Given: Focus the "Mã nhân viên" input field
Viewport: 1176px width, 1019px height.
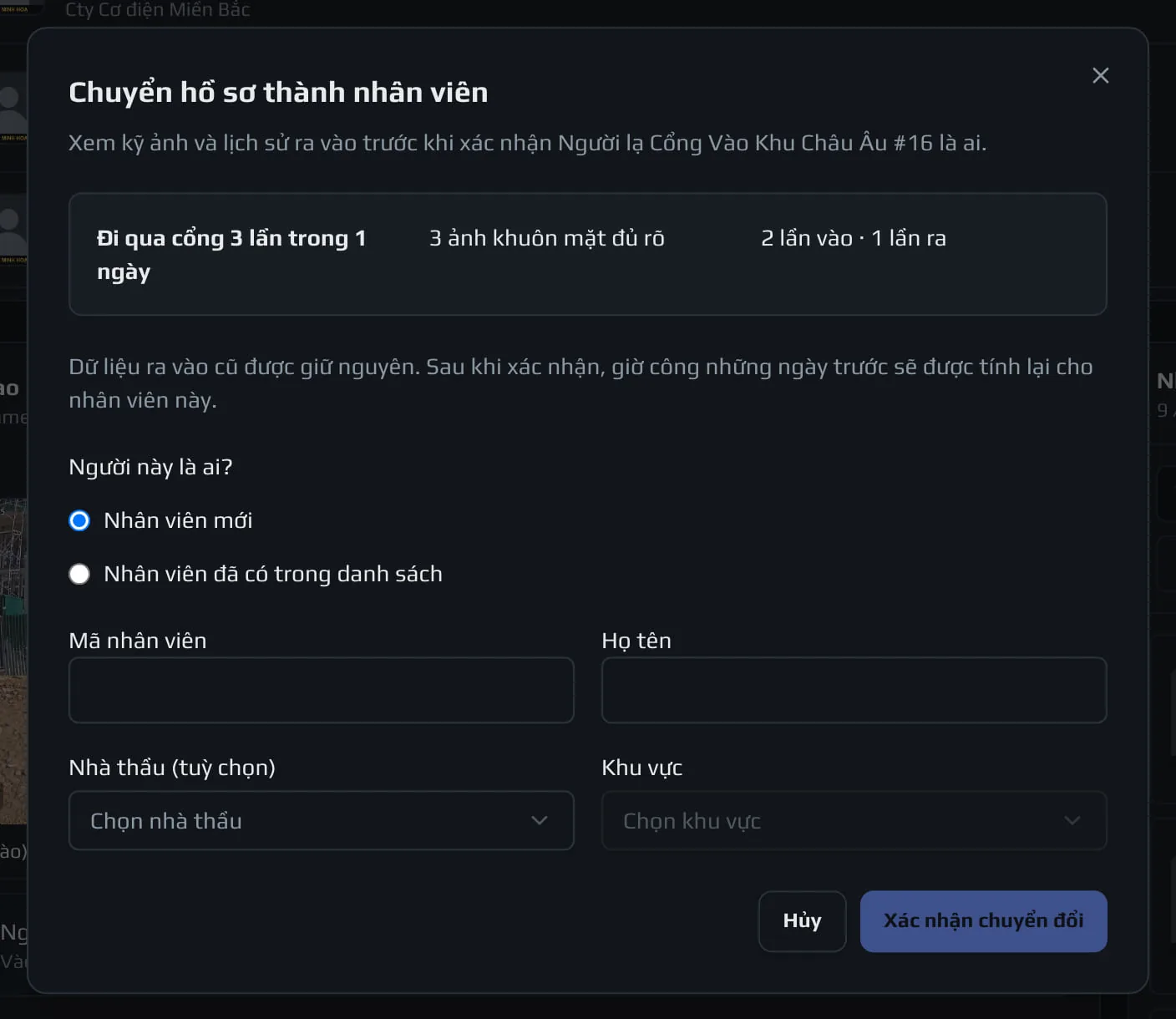Looking at the screenshot, I should tap(321, 690).
